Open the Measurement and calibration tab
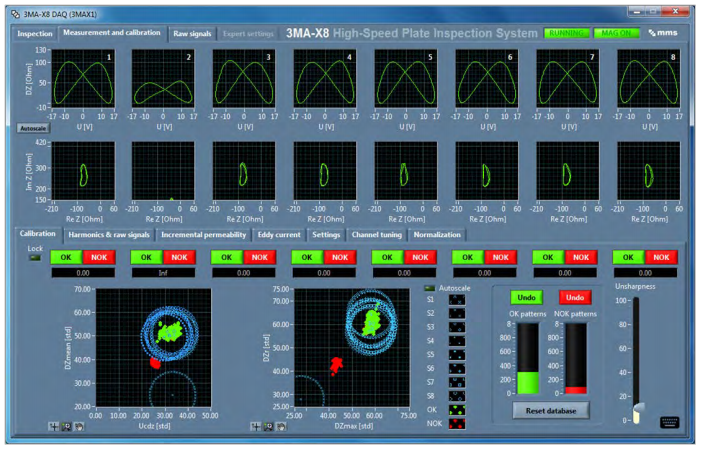701x450 pixels. [x=112, y=33]
